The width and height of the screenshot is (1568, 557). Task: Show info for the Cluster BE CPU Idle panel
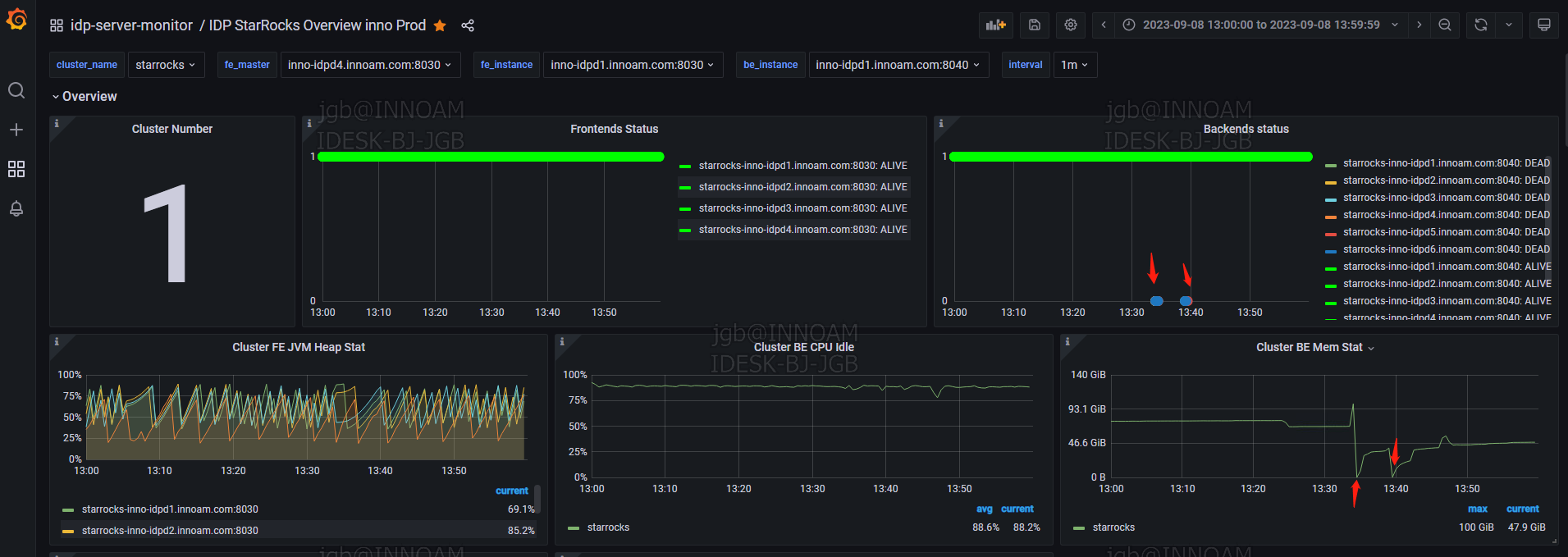tap(562, 342)
